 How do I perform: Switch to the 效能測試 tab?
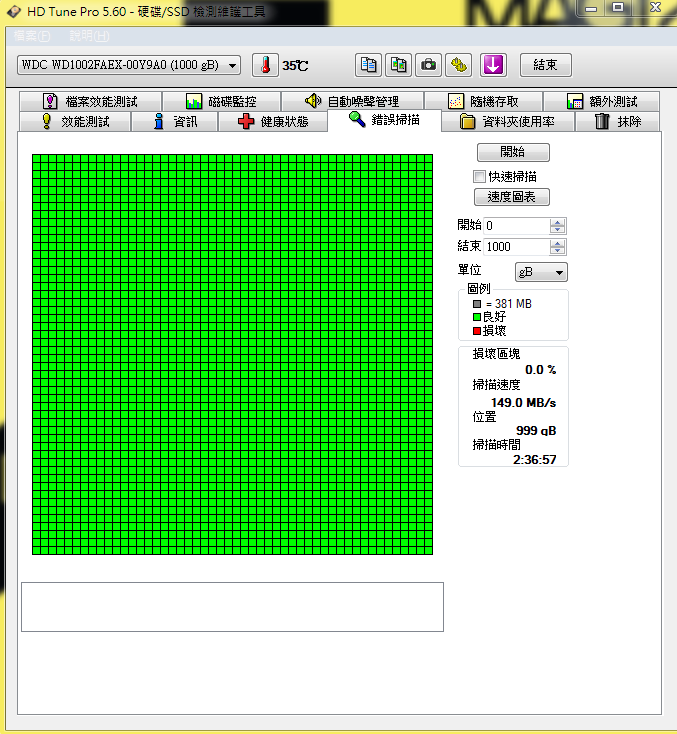tap(75, 122)
